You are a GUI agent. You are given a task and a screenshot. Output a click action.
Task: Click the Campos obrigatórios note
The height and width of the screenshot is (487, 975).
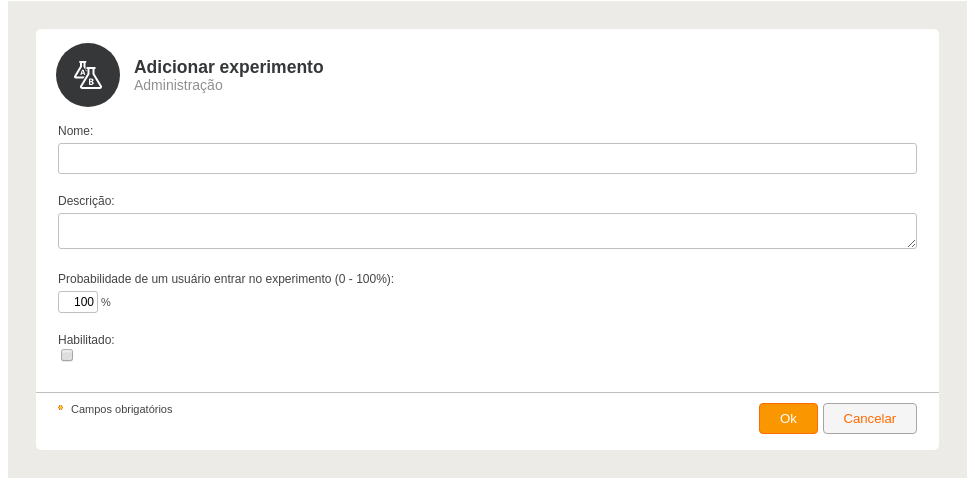point(122,409)
